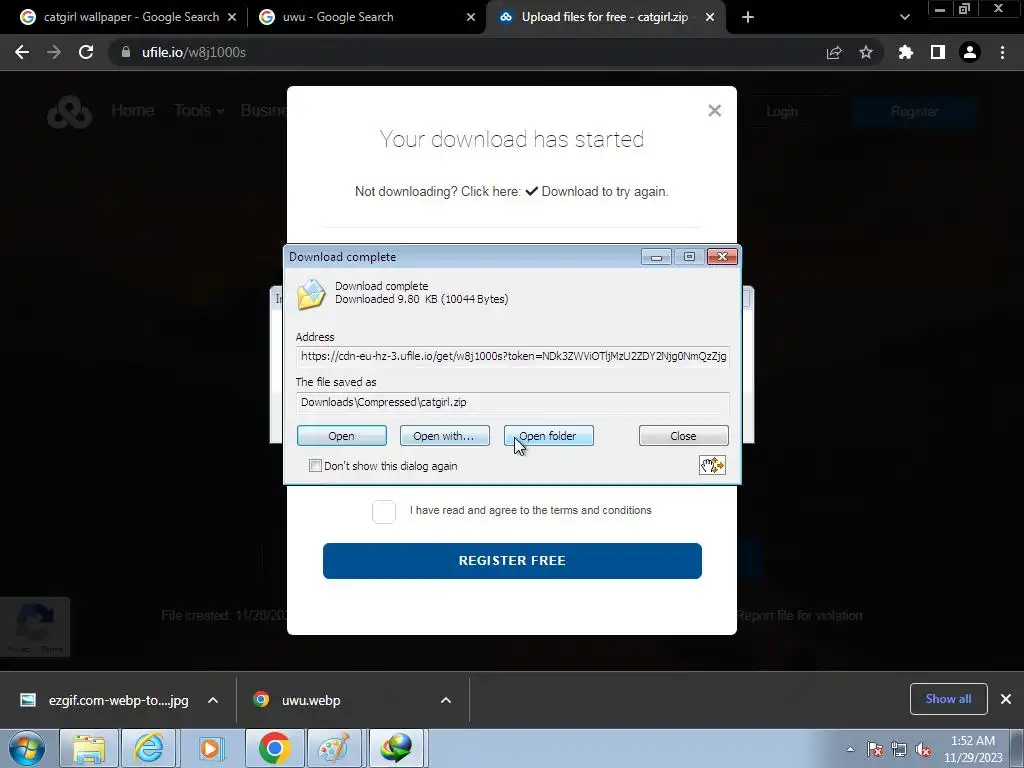Image resolution: width=1024 pixels, height=768 pixels.
Task: Tick Don't show this dialog again
Action: [315, 466]
